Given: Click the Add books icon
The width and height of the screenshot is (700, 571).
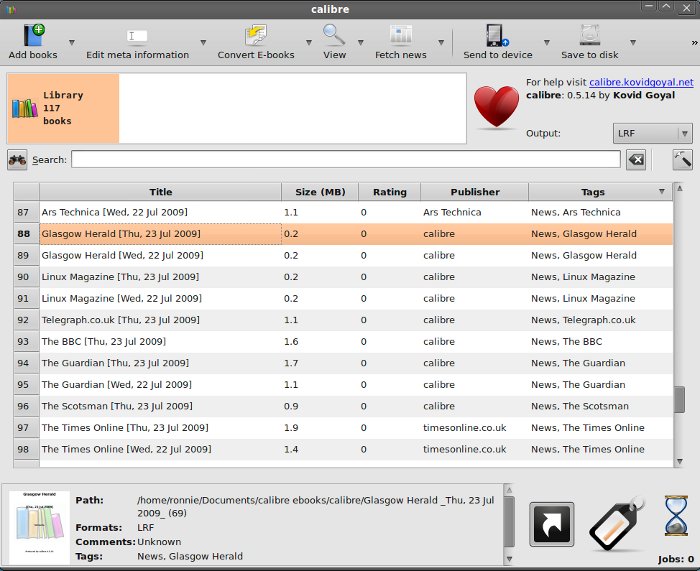Looking at the screenshot, I should point(34,35).
